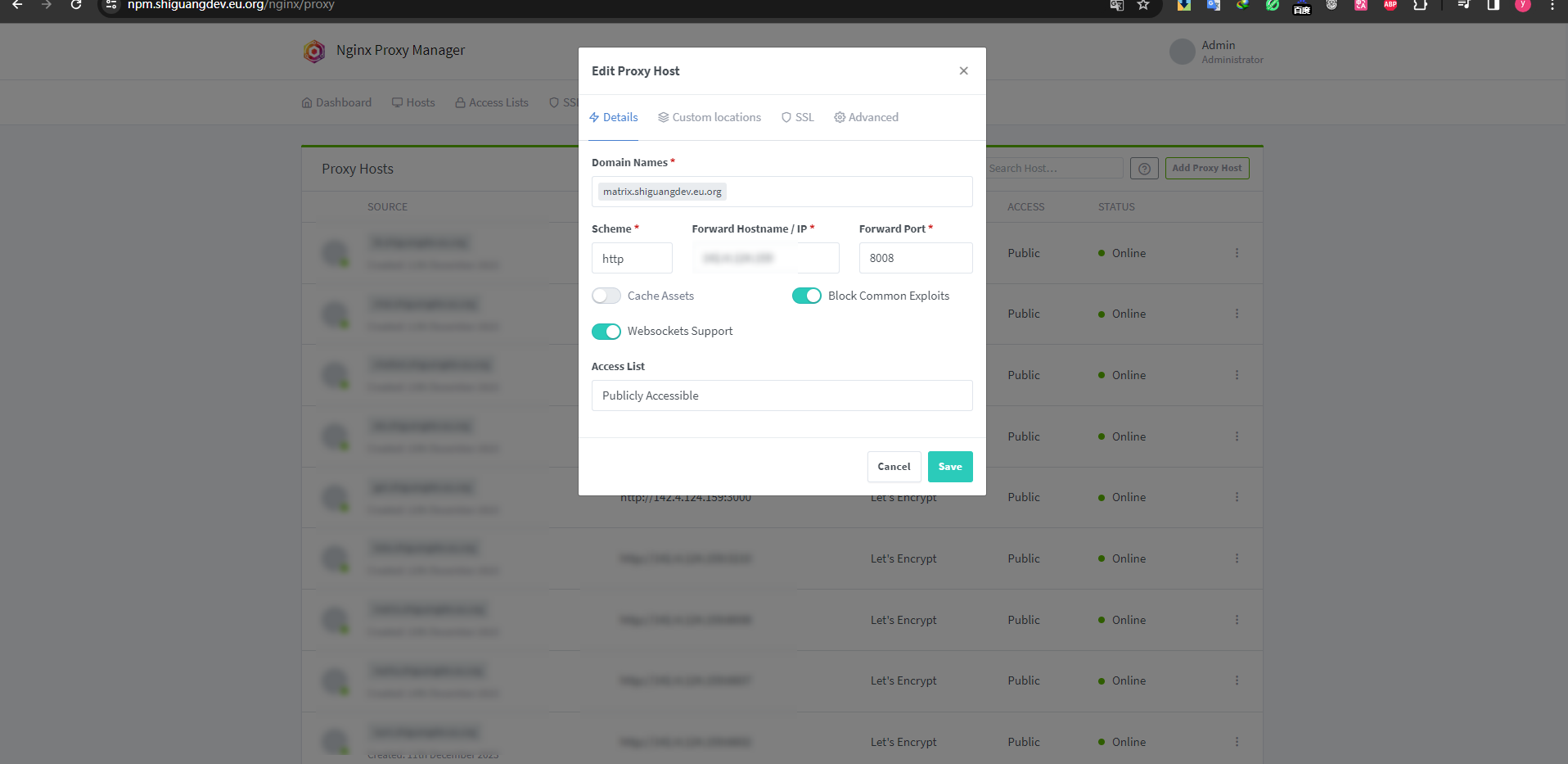Click the SOURCE column header
1568x764 pixels.
387,207
